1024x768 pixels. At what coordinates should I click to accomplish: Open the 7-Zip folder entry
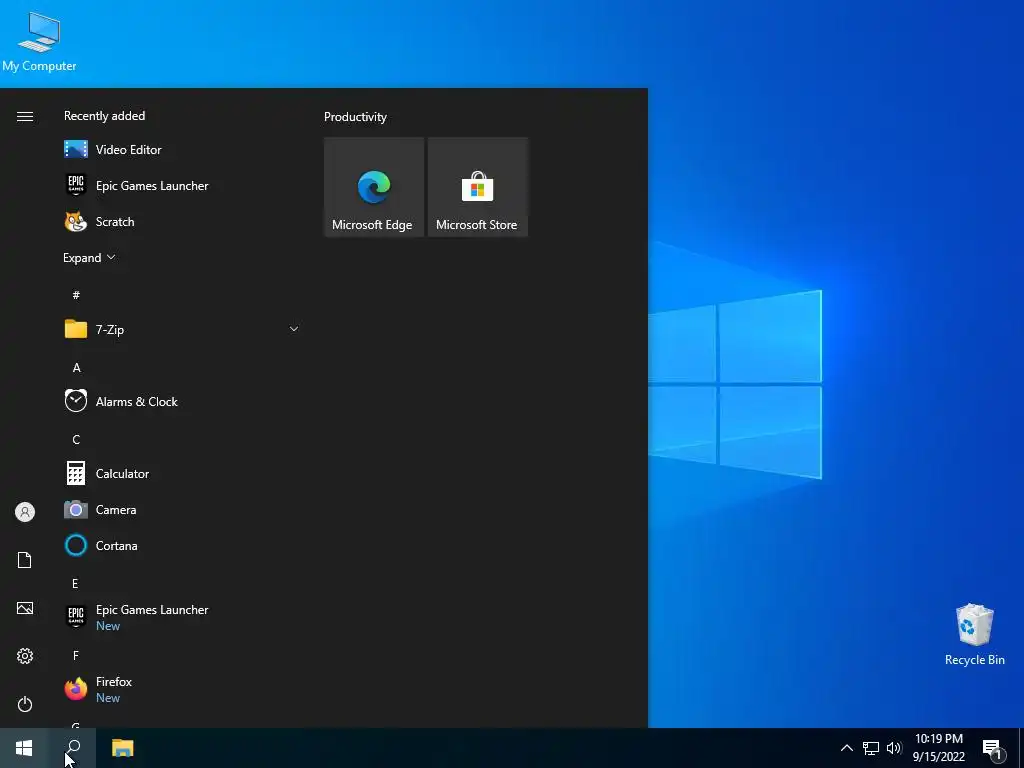[182, 329]
